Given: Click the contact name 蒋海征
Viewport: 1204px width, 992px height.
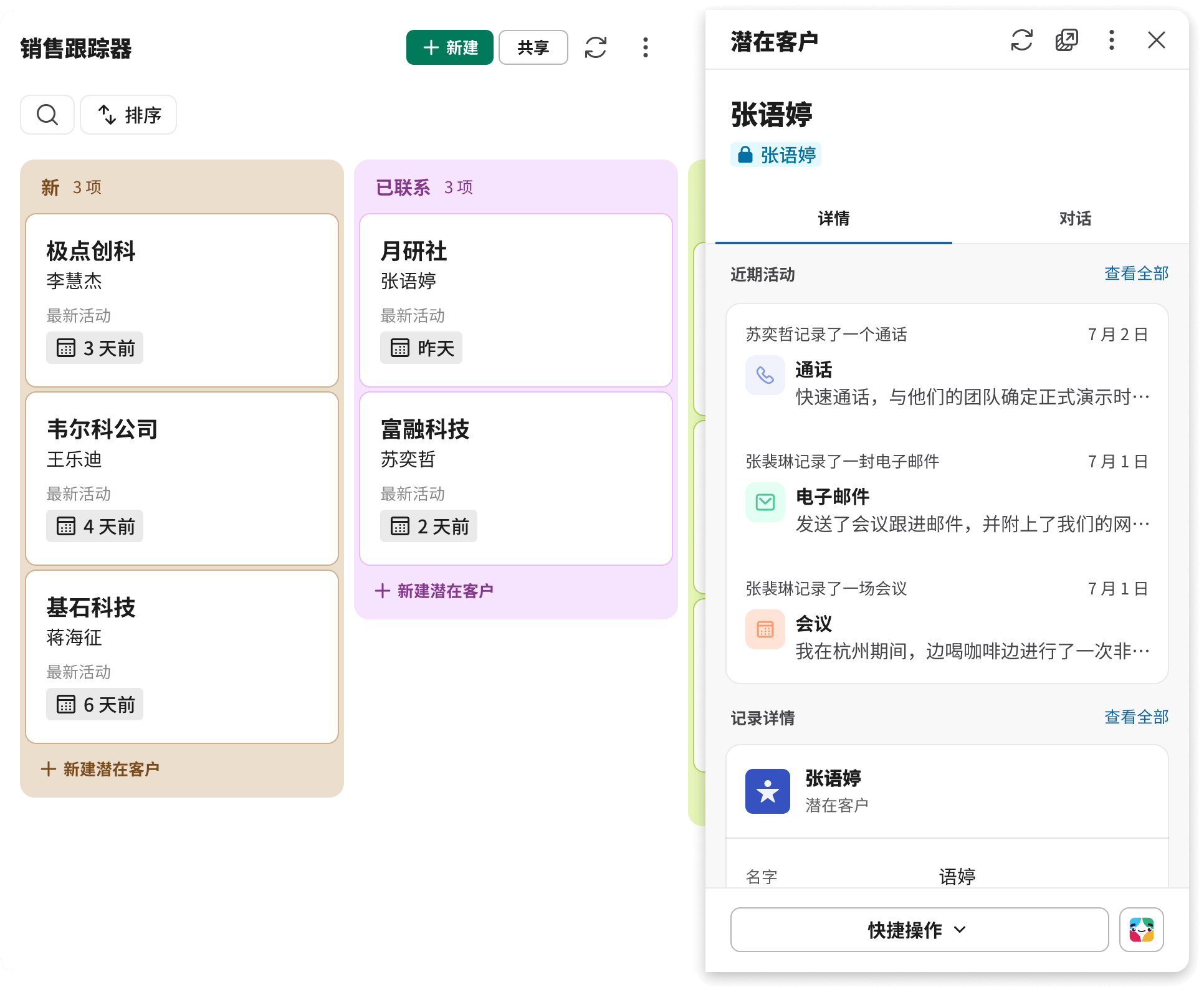Looking at the screenshot, I should [74, 637].
